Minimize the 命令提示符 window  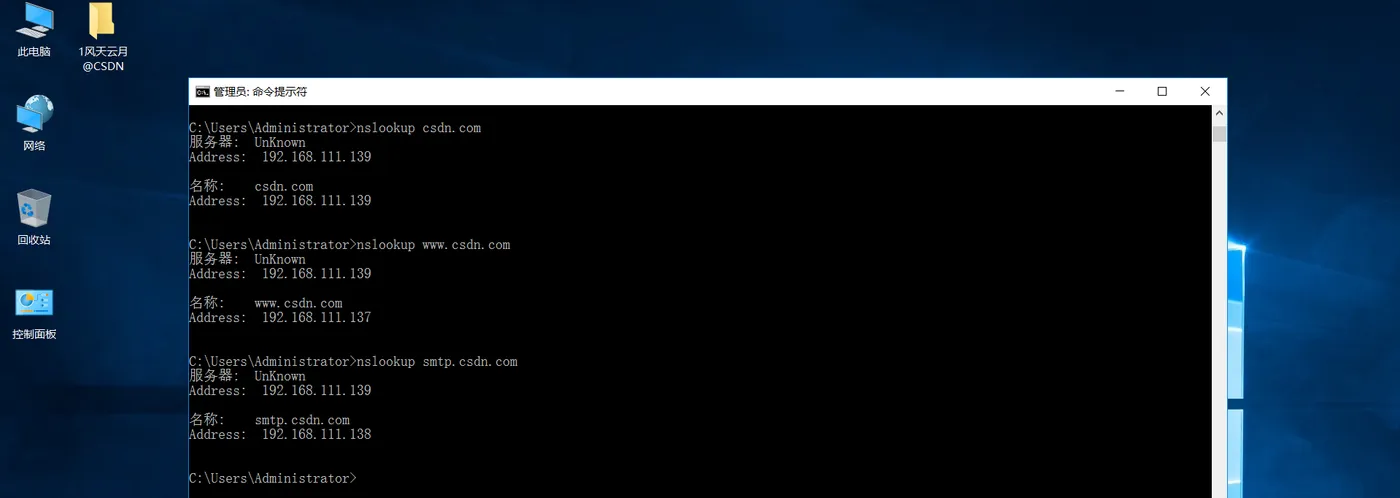(1118, 91)
